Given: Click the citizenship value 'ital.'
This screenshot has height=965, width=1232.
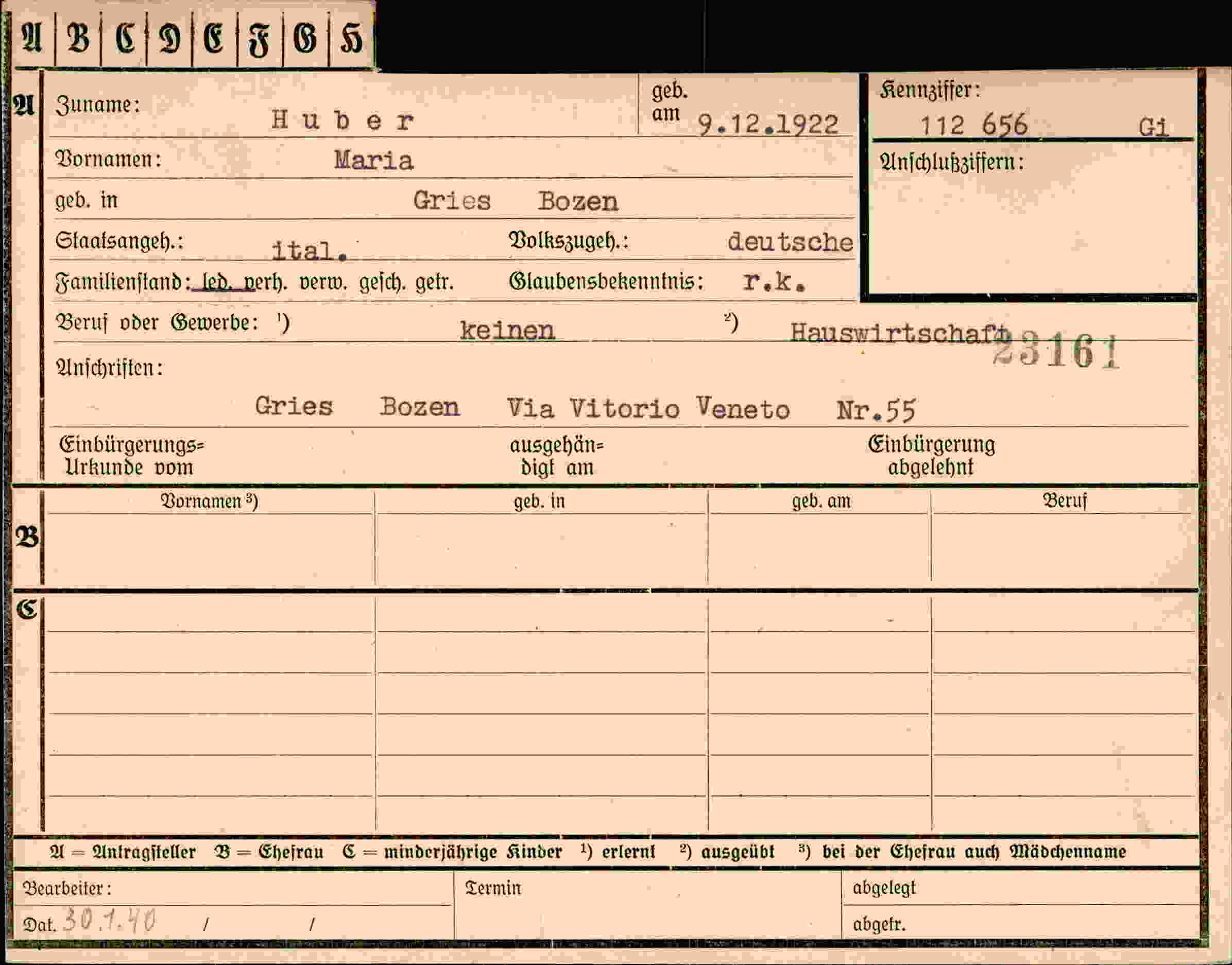Looking at the screenshot, I should 309,250.
